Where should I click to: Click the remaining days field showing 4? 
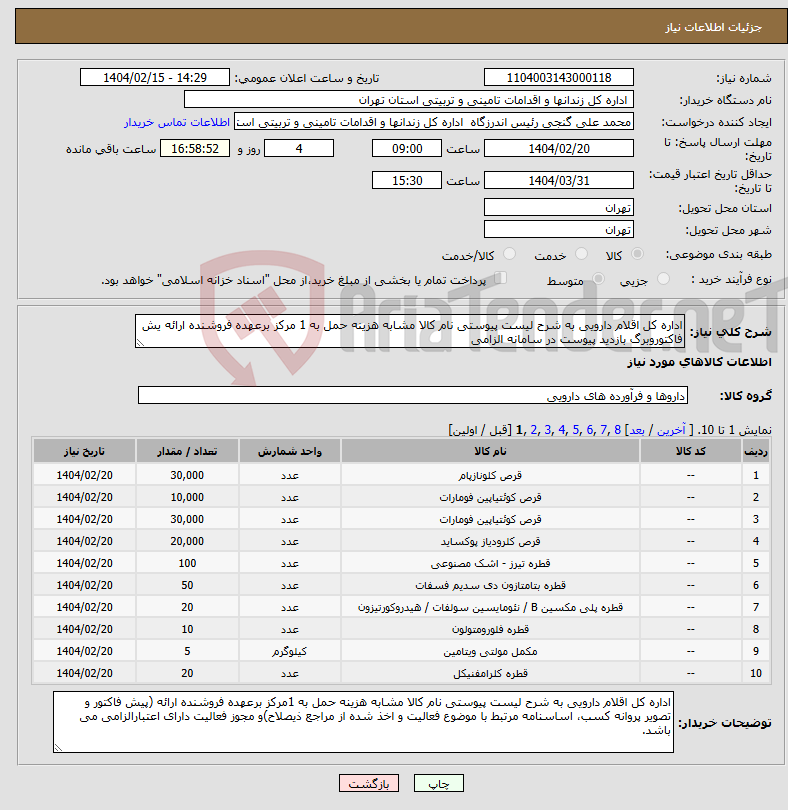pos(299,148)
